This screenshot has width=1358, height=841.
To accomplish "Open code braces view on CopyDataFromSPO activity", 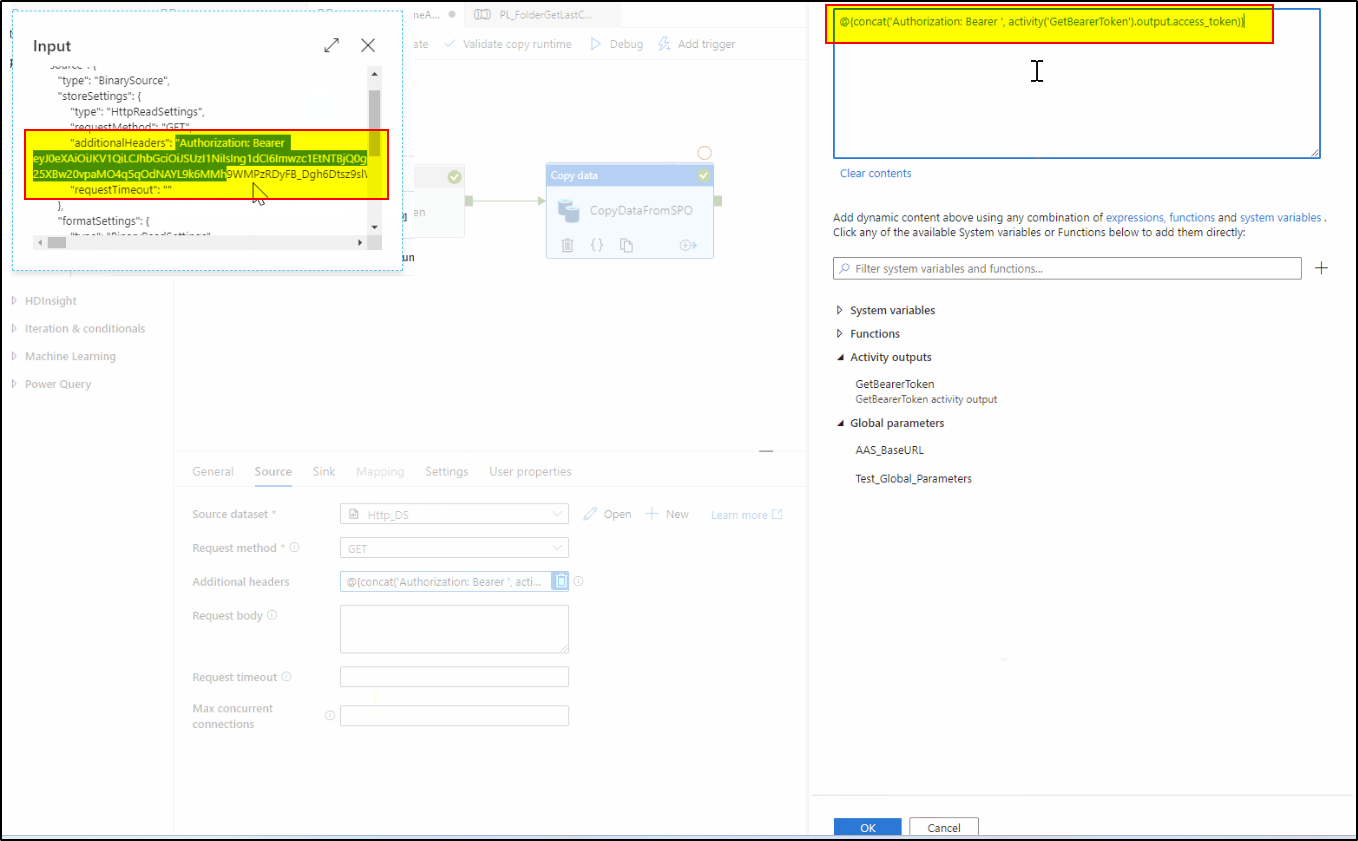I will coord(596,244).
